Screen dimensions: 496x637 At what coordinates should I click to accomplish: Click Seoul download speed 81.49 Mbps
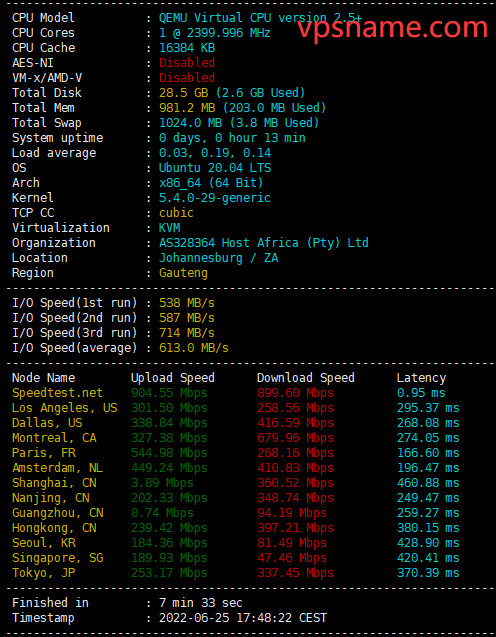[x=292, y=544]
